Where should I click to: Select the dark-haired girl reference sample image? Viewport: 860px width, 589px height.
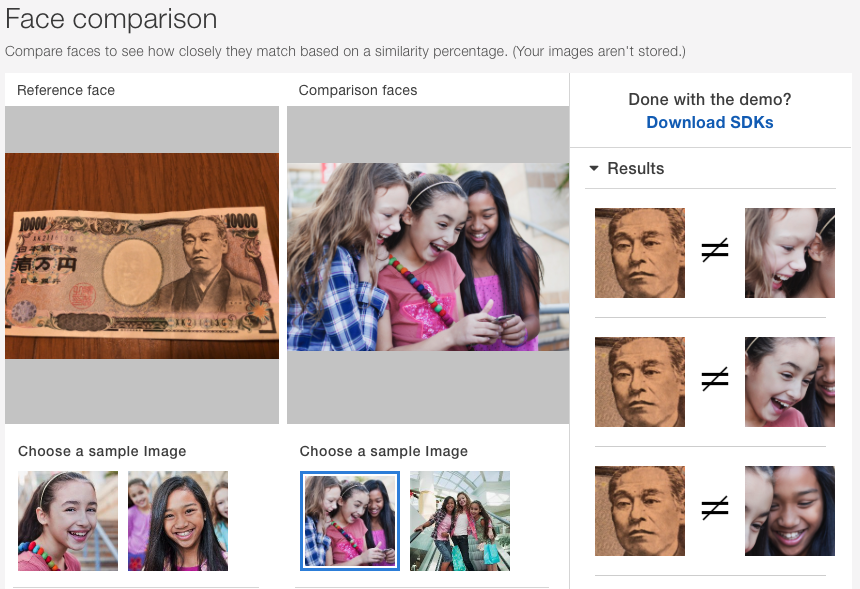coord(178,520)
